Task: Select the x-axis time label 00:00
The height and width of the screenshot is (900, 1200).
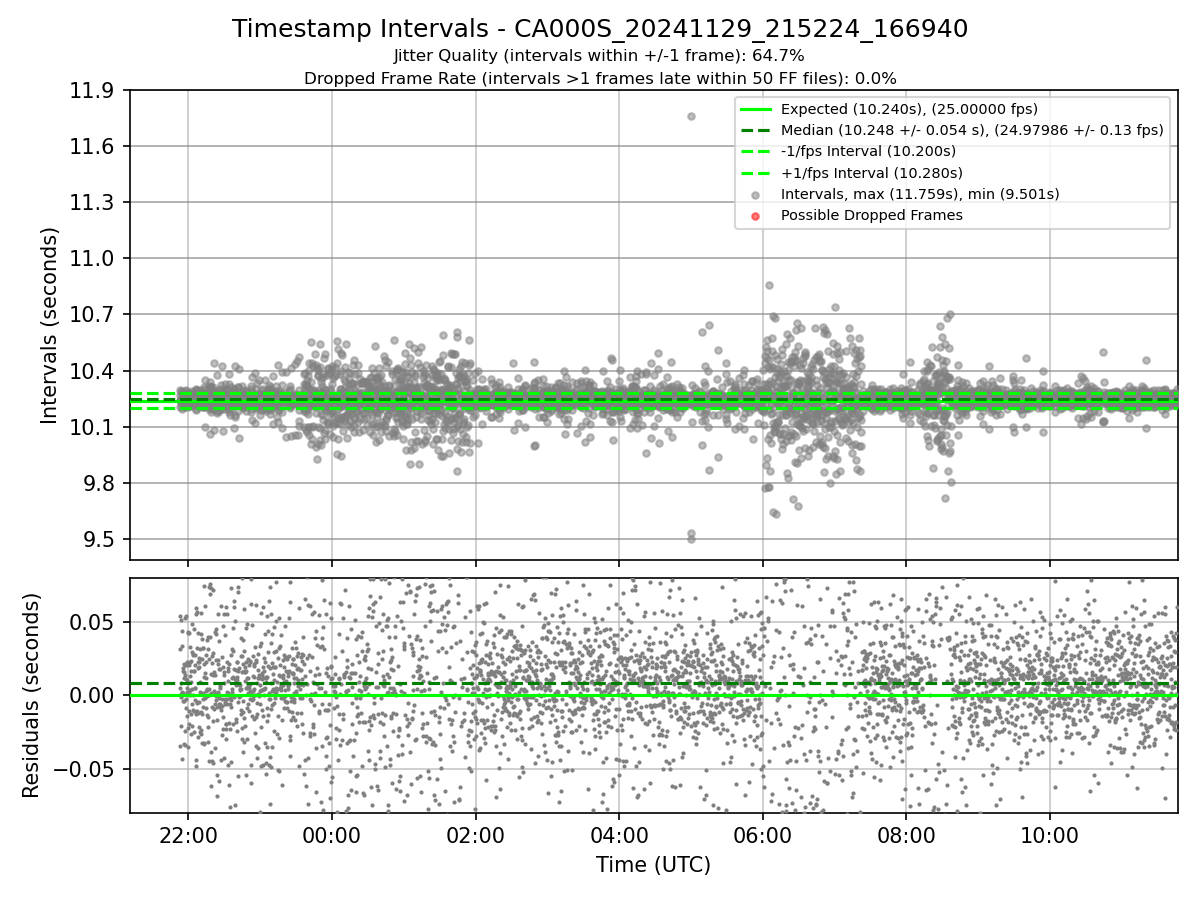Action: pos(331,835)
